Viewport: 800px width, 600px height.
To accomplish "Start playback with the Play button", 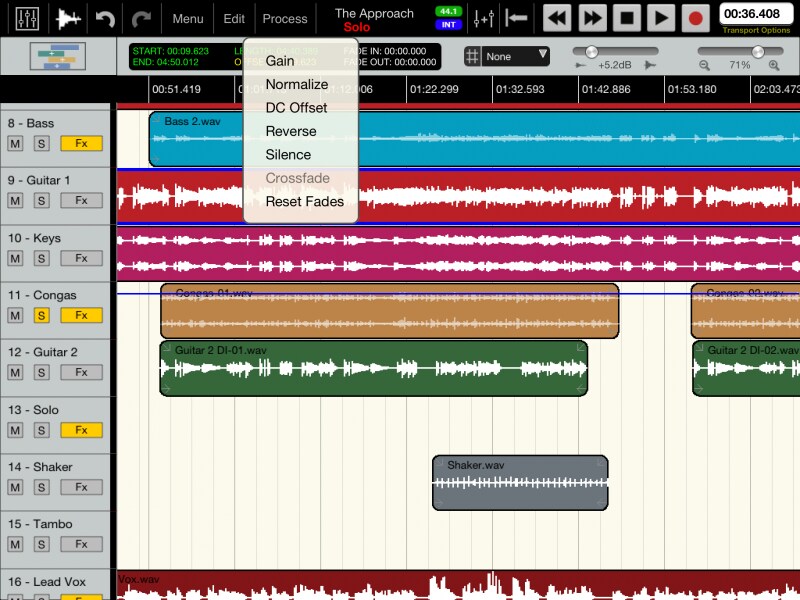I will click(660, 18).
